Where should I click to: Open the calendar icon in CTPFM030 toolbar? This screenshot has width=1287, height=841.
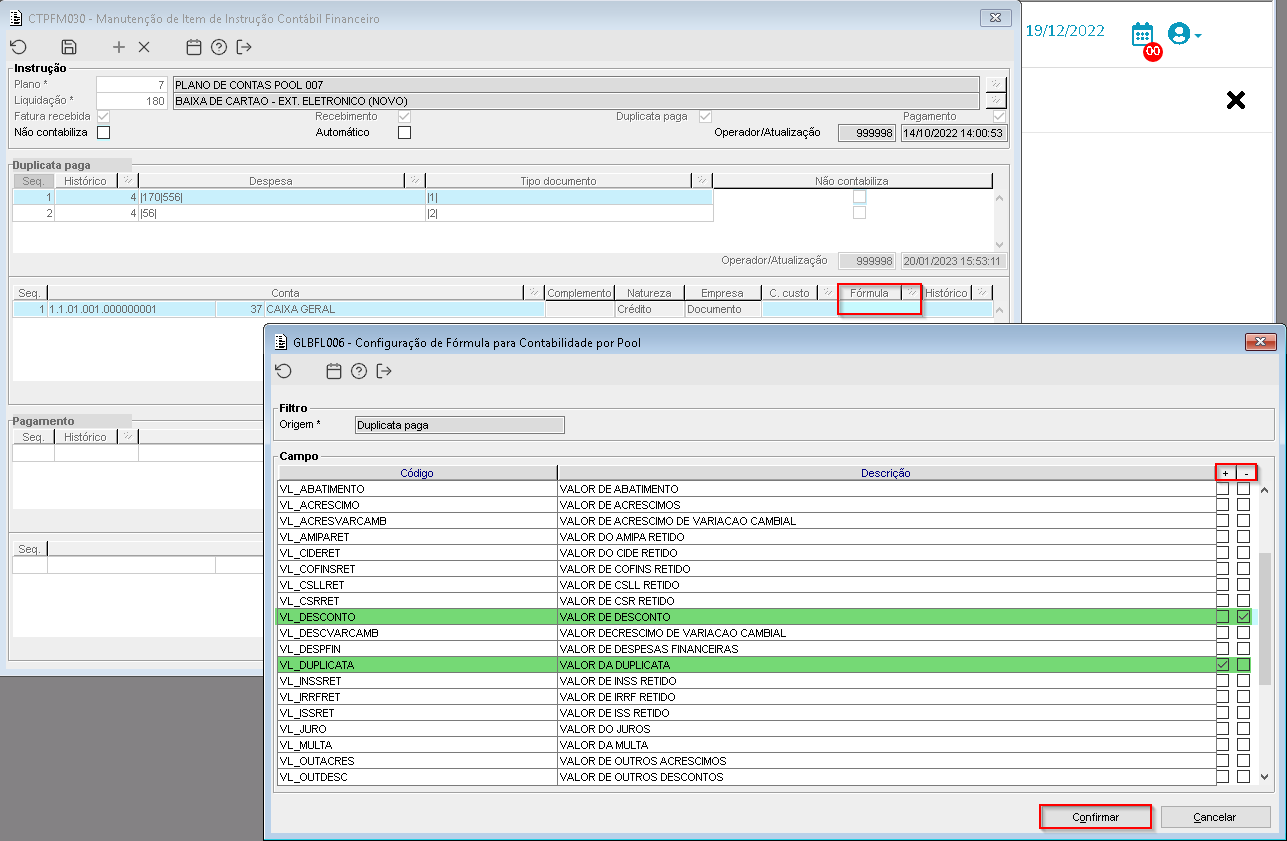[x=194, y=47]
